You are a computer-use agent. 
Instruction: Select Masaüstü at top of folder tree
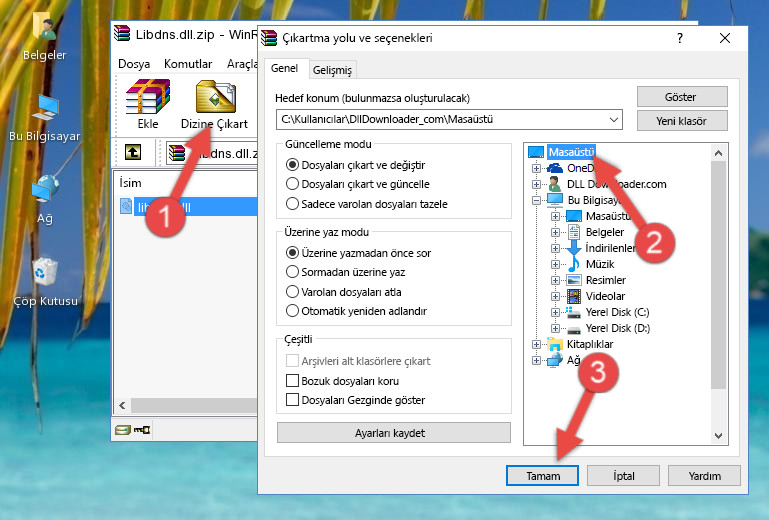point(571,152)
